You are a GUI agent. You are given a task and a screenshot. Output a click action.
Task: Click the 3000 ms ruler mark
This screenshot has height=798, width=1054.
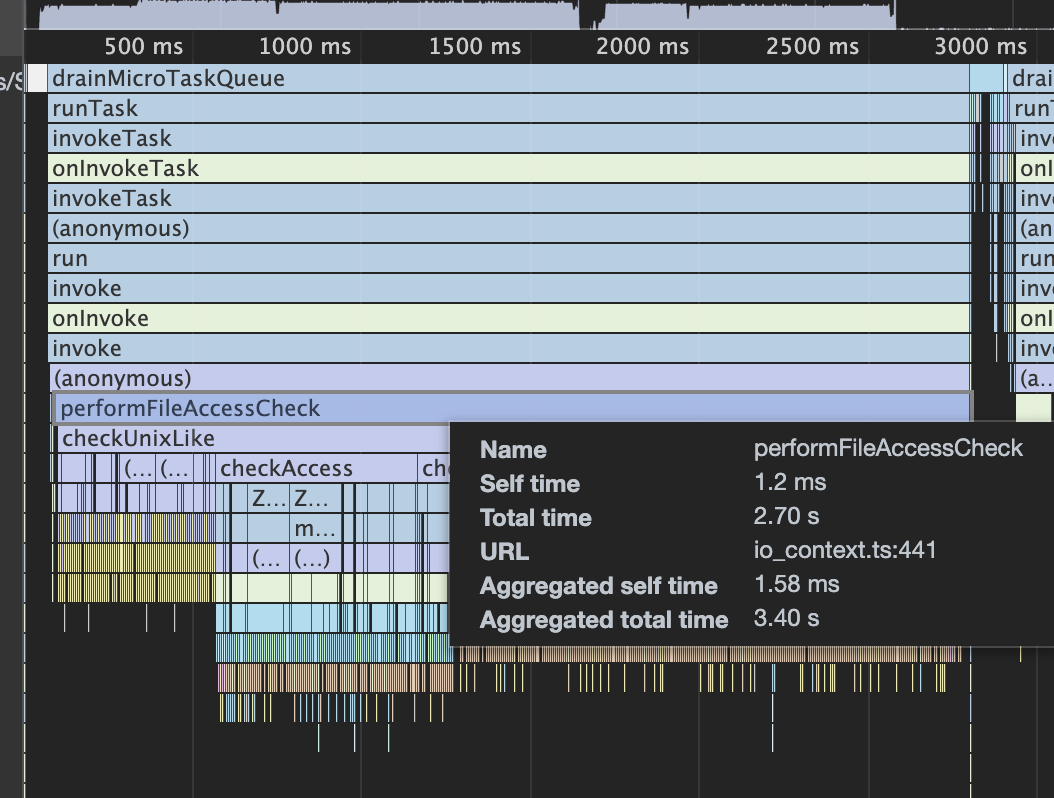(x=981, y=46)
